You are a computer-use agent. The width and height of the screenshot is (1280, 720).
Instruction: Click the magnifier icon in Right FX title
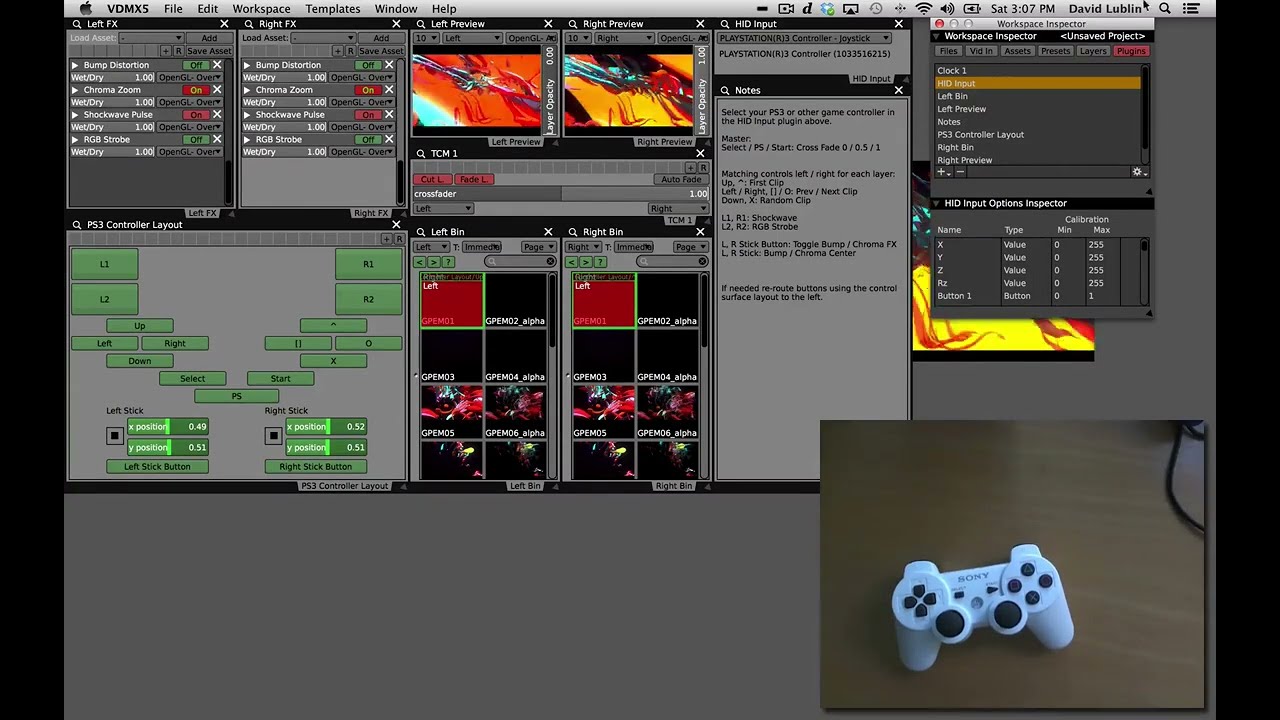pos(249,24)
